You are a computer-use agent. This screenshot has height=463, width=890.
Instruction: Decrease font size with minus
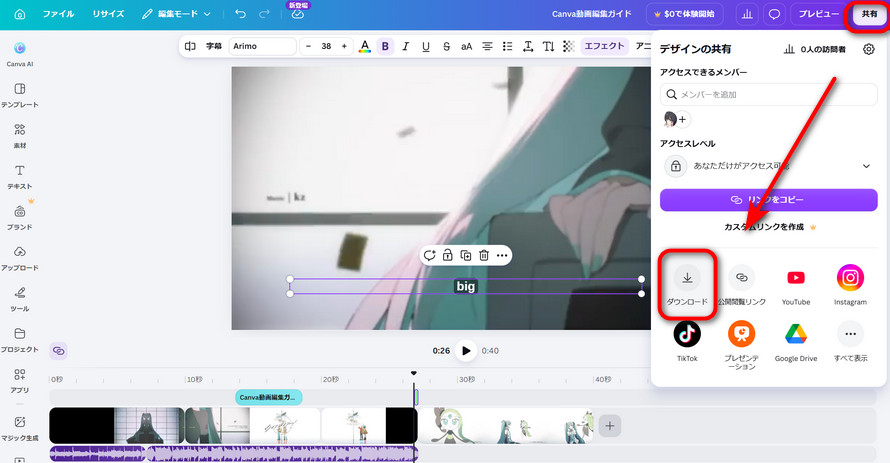pos(308,46)
